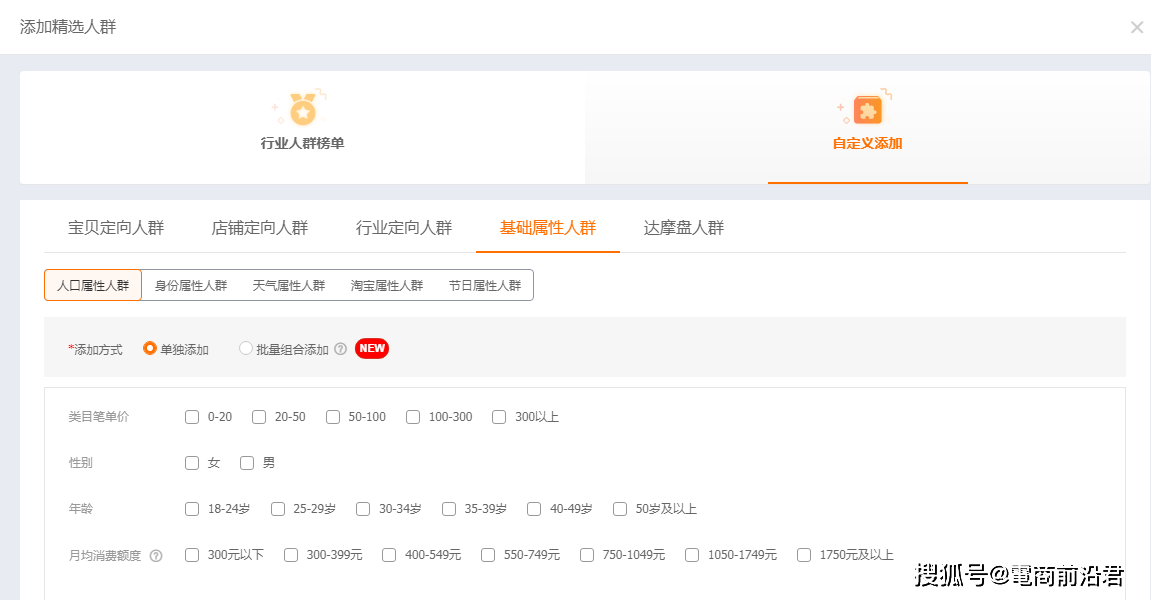The image size is (1151, 600).
Task: Tick the 100-300 price checkbox
Action: pos(413,417)
